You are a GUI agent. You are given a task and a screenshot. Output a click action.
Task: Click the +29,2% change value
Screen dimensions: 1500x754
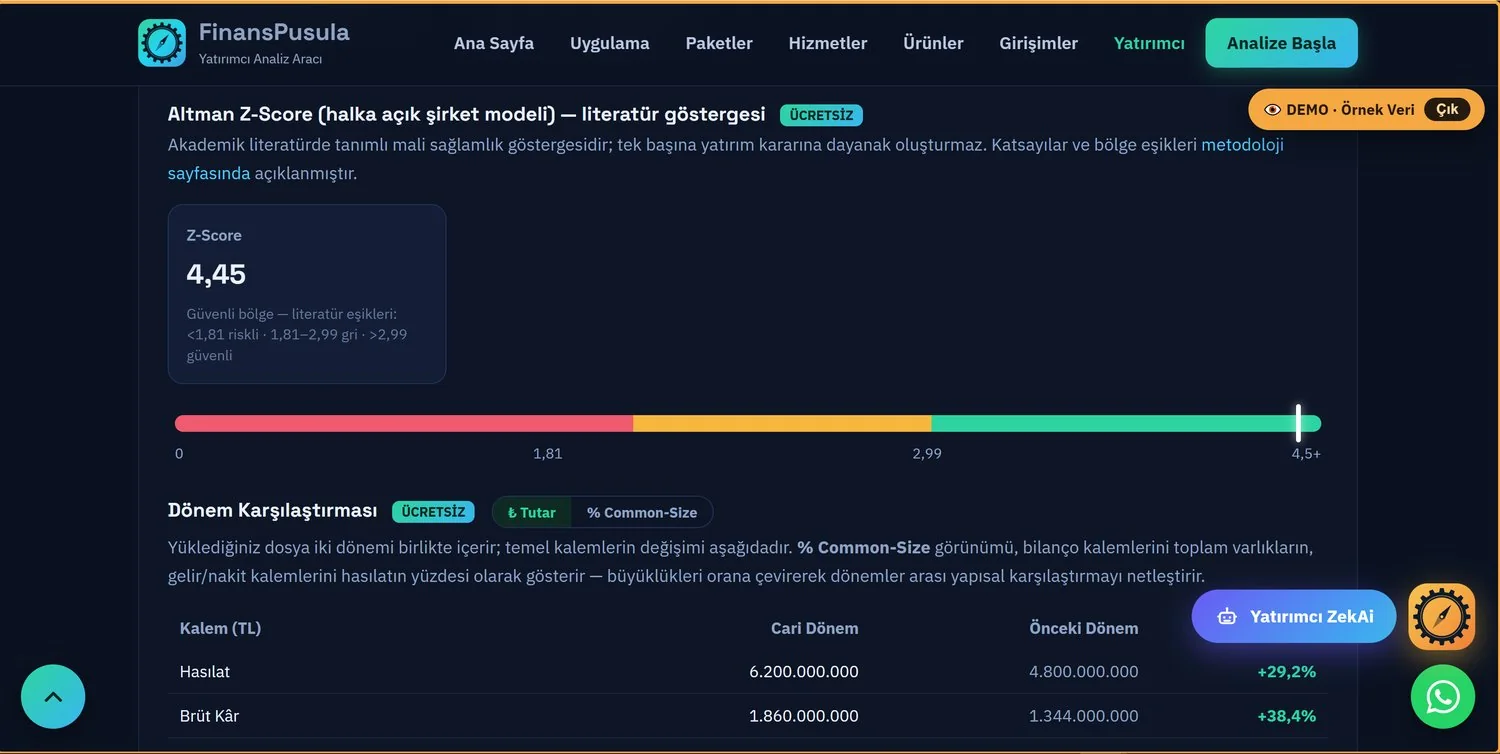pos(1287,672)
